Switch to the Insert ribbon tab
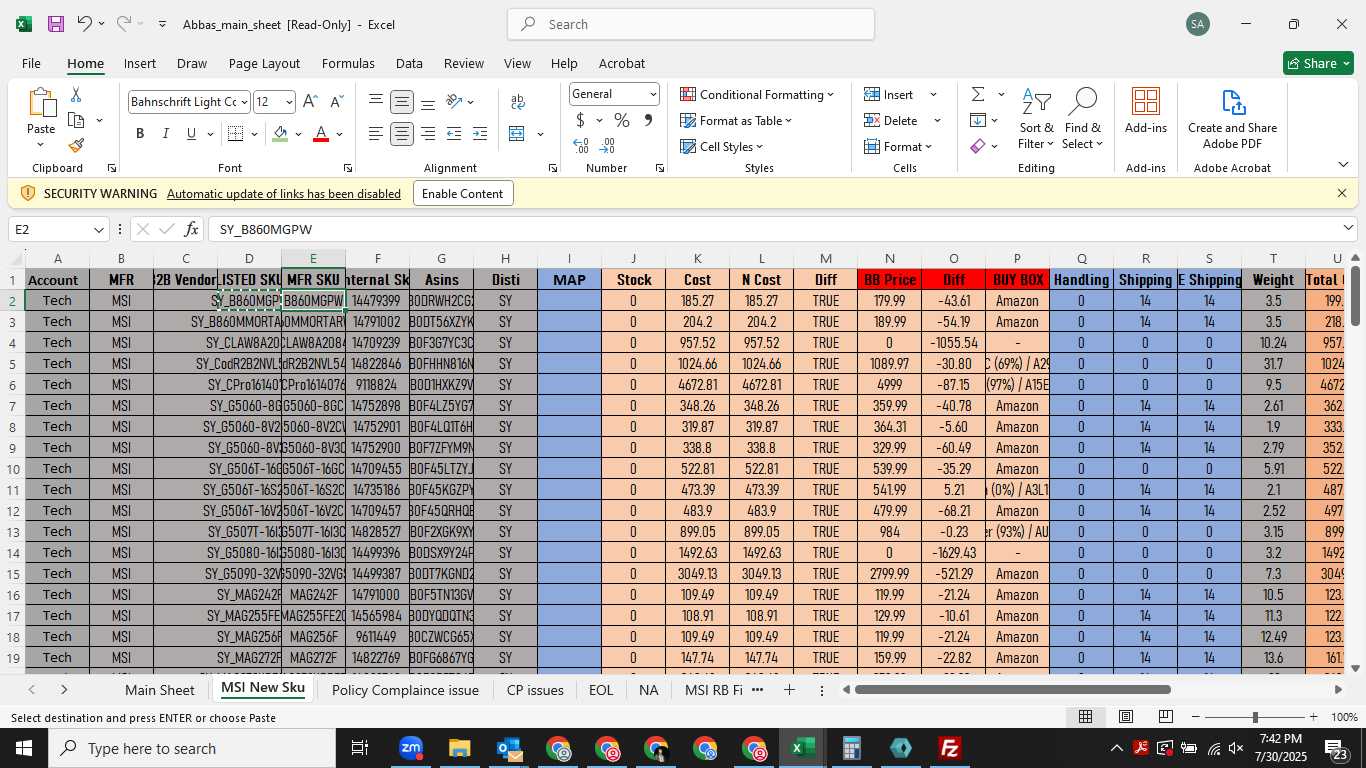The image size is (1366, 768). (140, 63)
